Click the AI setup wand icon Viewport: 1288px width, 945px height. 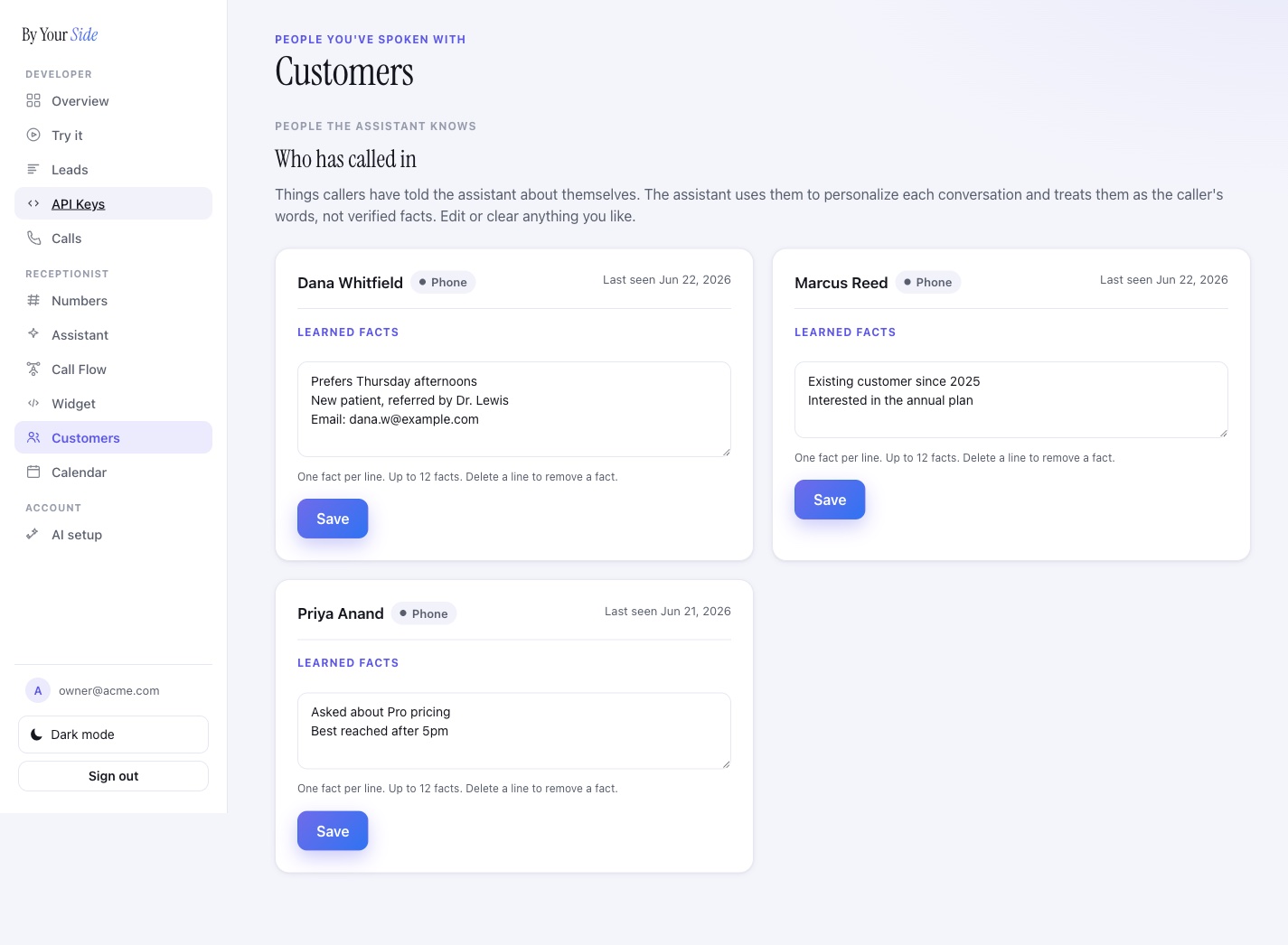pyautogui.click(x=33, y=534)
